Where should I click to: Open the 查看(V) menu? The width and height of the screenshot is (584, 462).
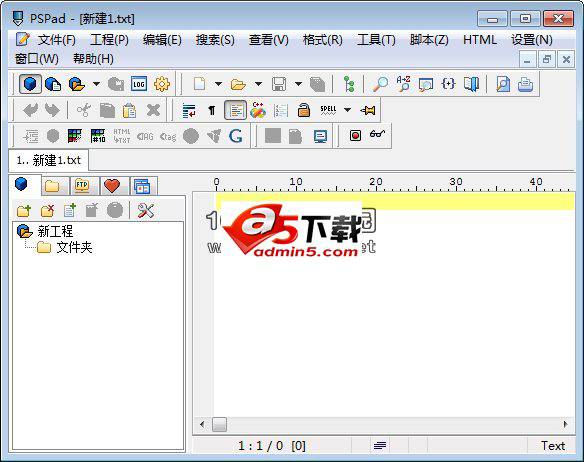click(x=269, y=39)
